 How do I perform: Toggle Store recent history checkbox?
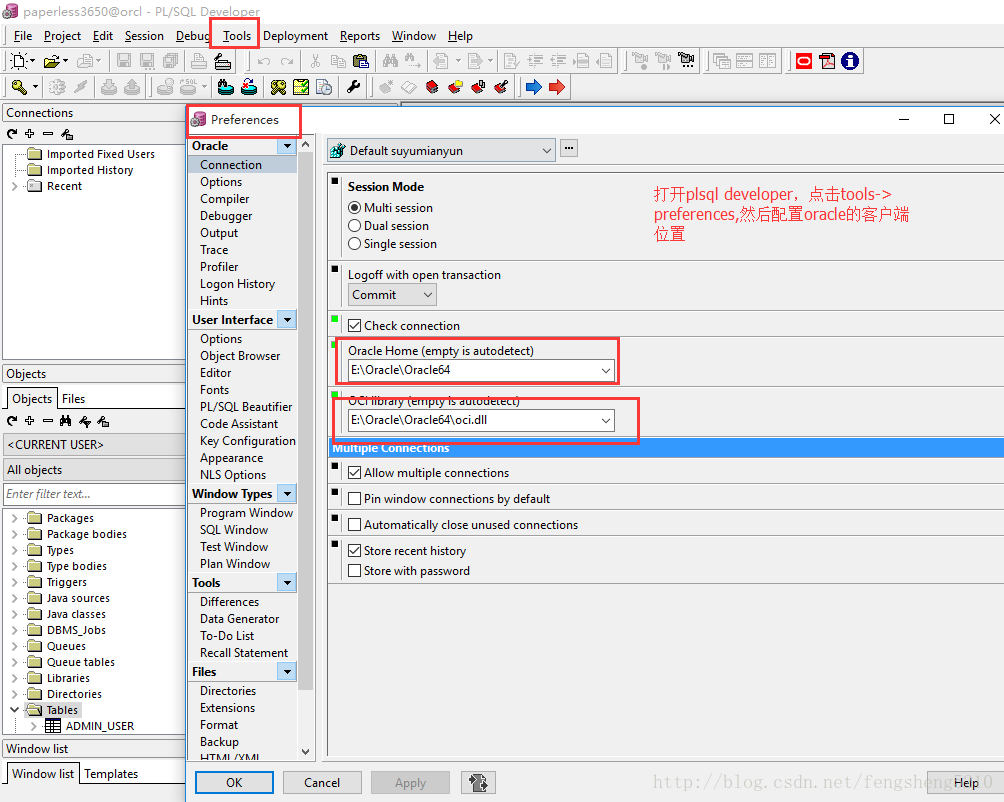click(354, 550)
